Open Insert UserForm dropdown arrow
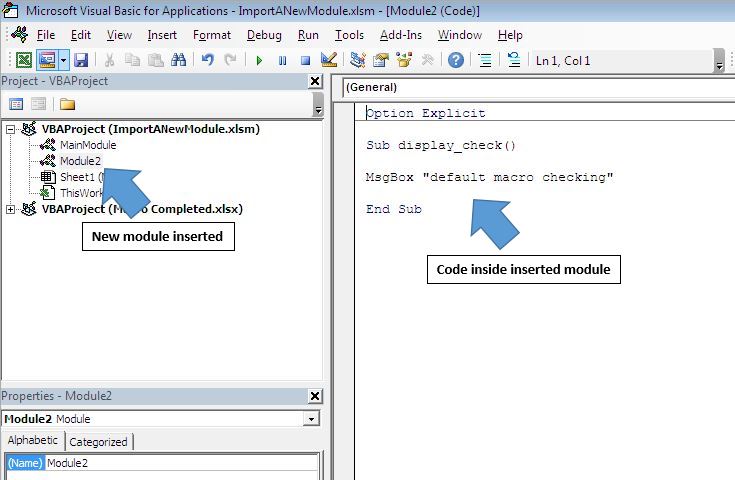This screenshot has width=735, height=480. (x=63, y=60)
